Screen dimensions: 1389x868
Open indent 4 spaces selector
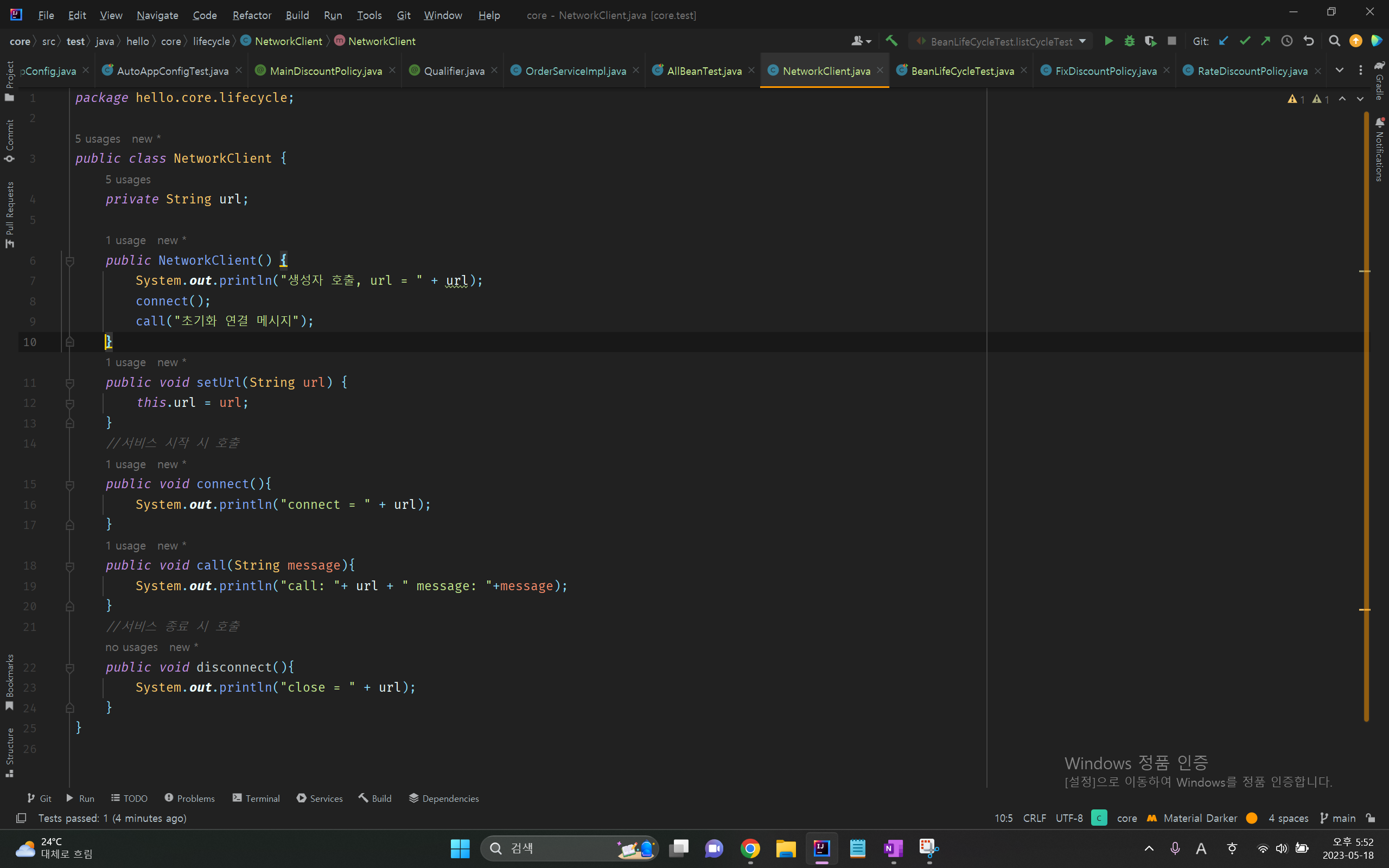pyautogui.click(x=1288, y=818)
